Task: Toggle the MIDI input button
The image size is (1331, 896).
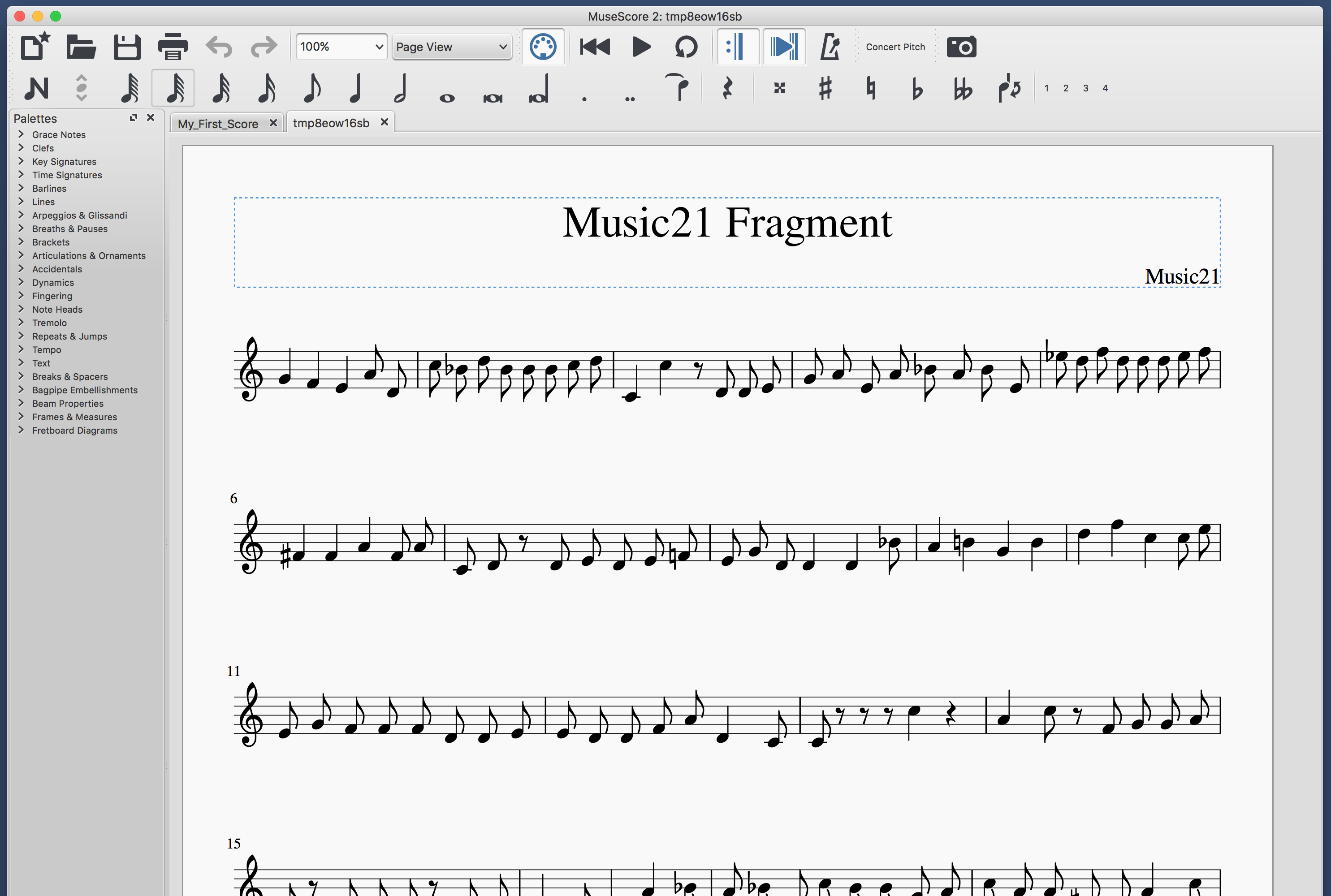Action: point(542,47)
